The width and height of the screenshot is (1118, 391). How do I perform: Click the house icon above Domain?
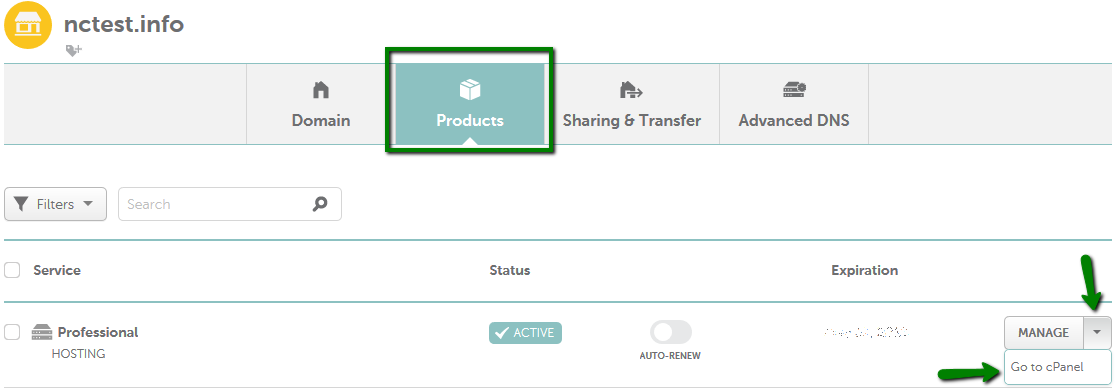pos(321,90)
